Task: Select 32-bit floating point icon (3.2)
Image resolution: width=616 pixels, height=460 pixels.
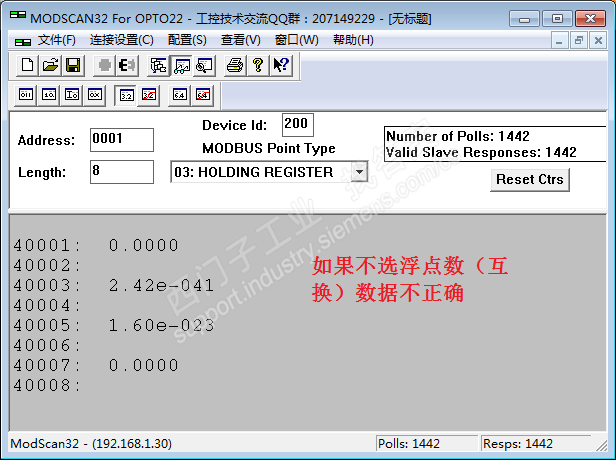Action: coord(126,95)
